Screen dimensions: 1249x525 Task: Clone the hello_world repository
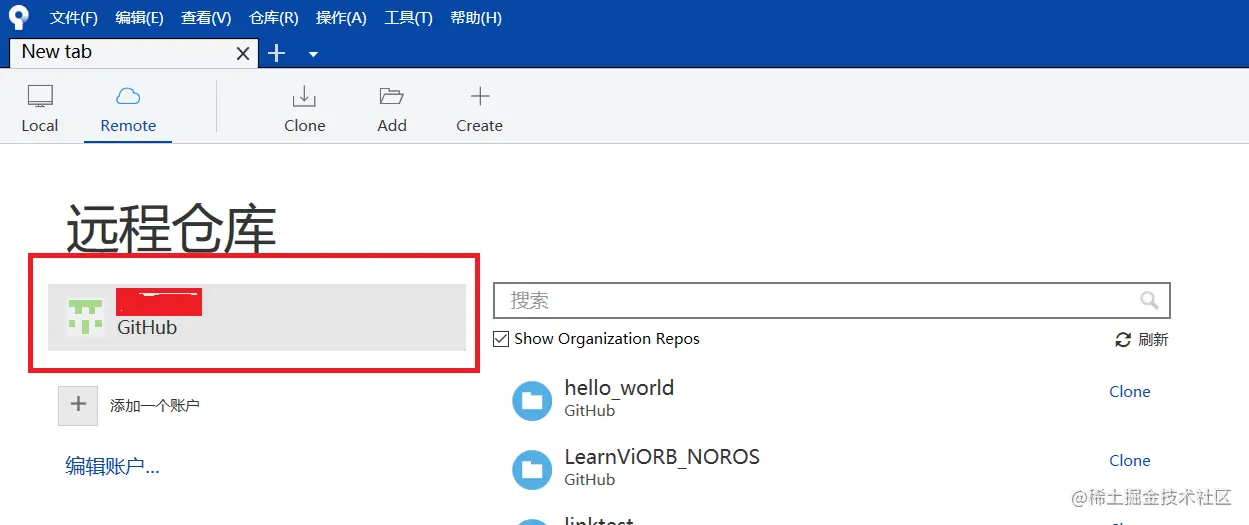click(1130, 392)
